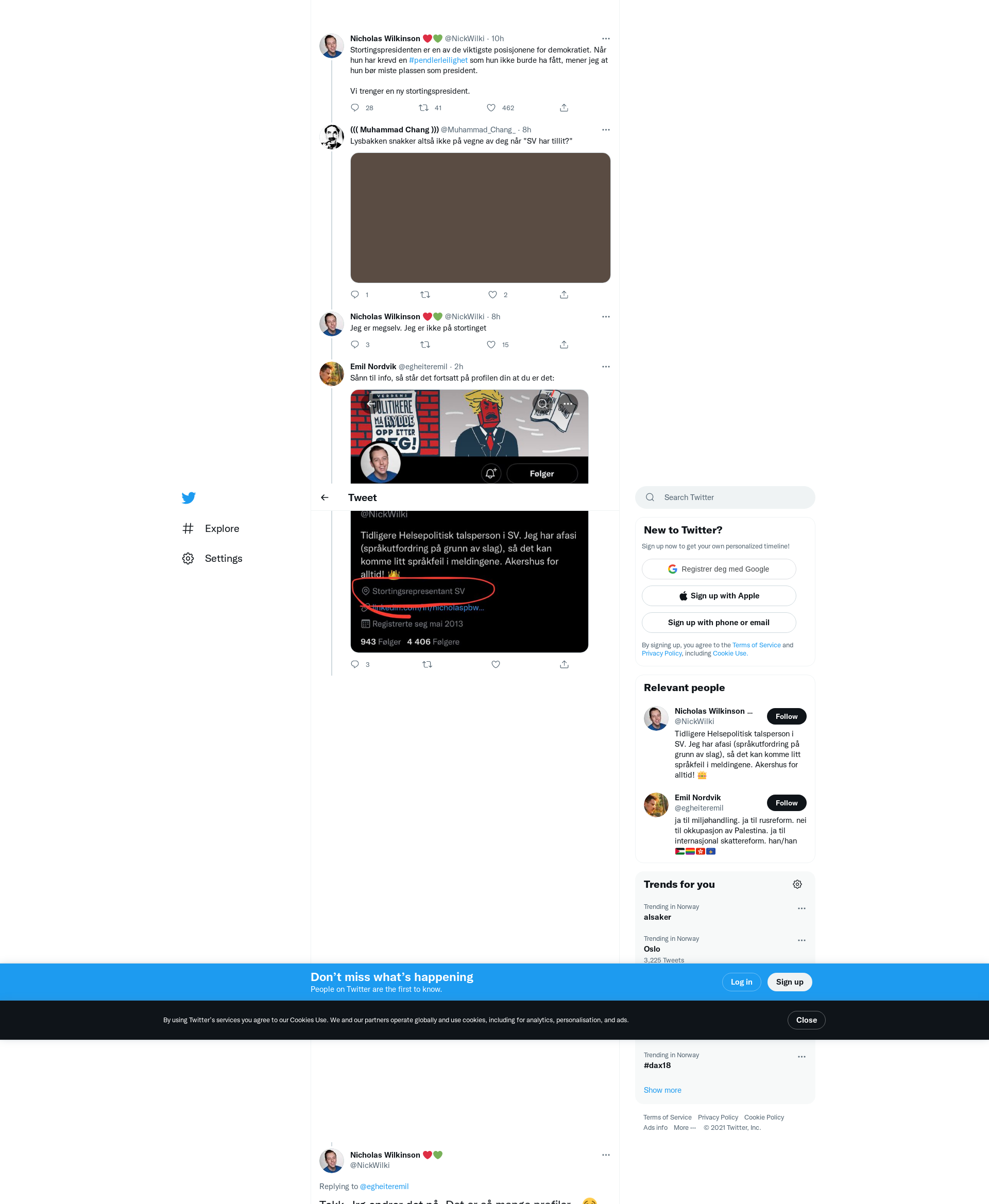Viewport: 989px width, 1204px height.
Task: Log in from the blue banner
Action: [x=741, y=982]
